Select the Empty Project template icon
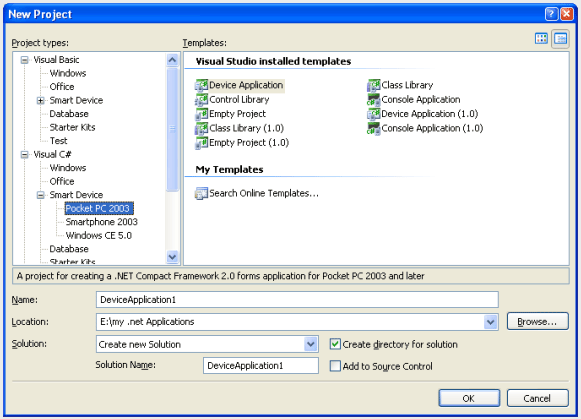Viewport: 581px width, 419px height. [x=201, y=114]
